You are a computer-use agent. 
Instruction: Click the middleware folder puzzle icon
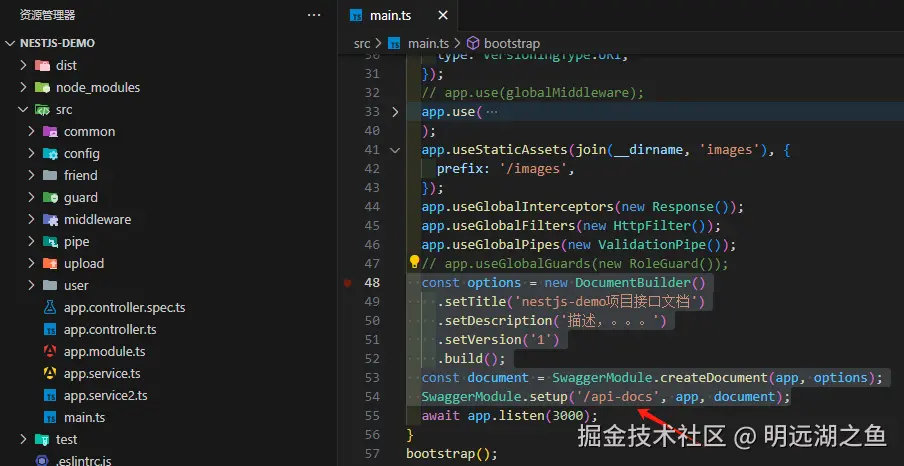point(50,219)
